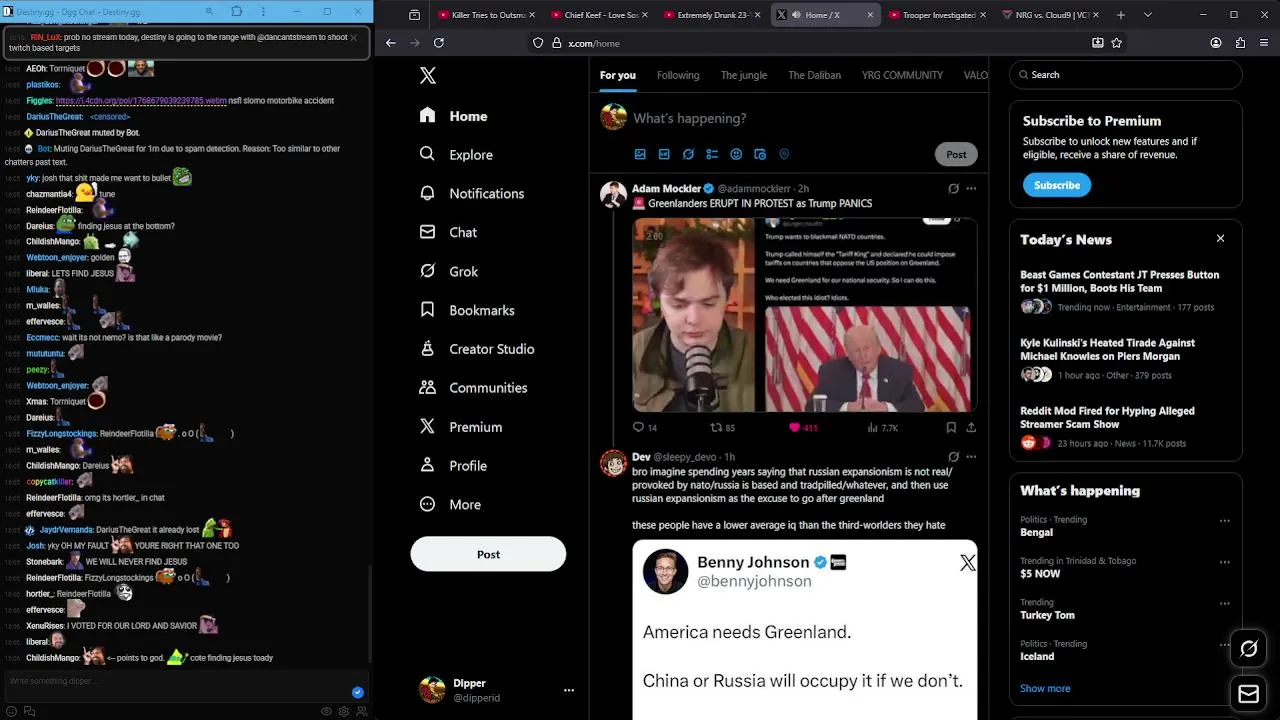Open the 4cdn link posted by Figgles
The image size is (1280, 720).
(x=141, y=101)
